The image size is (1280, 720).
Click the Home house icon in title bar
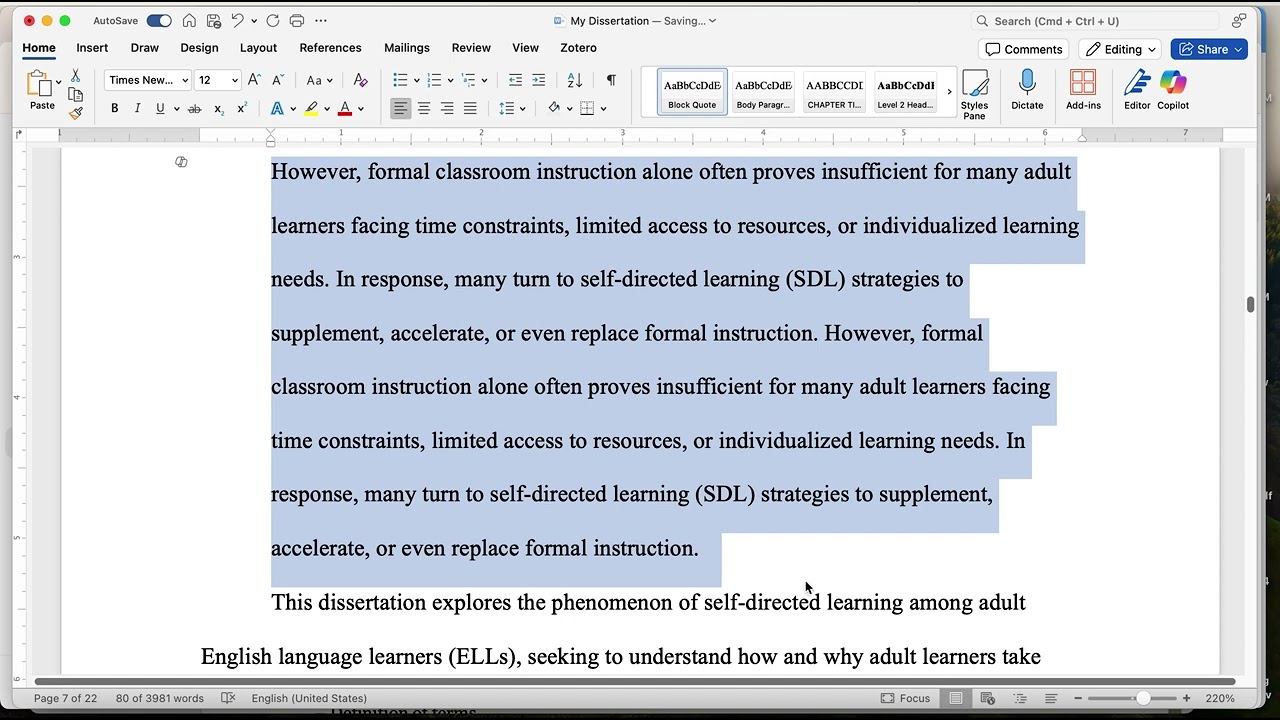[189, 20]
